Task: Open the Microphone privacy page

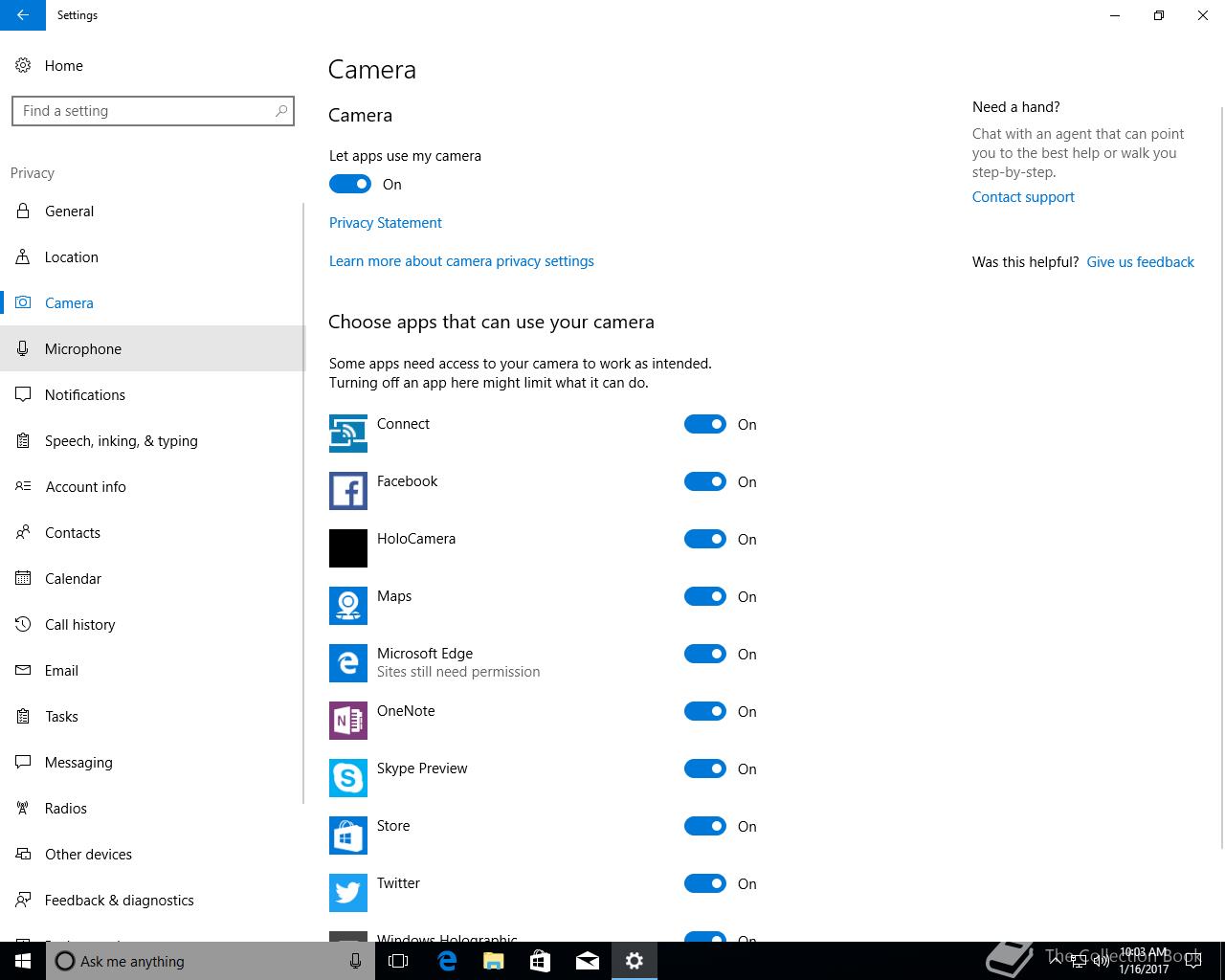Action: click(152, 348)
